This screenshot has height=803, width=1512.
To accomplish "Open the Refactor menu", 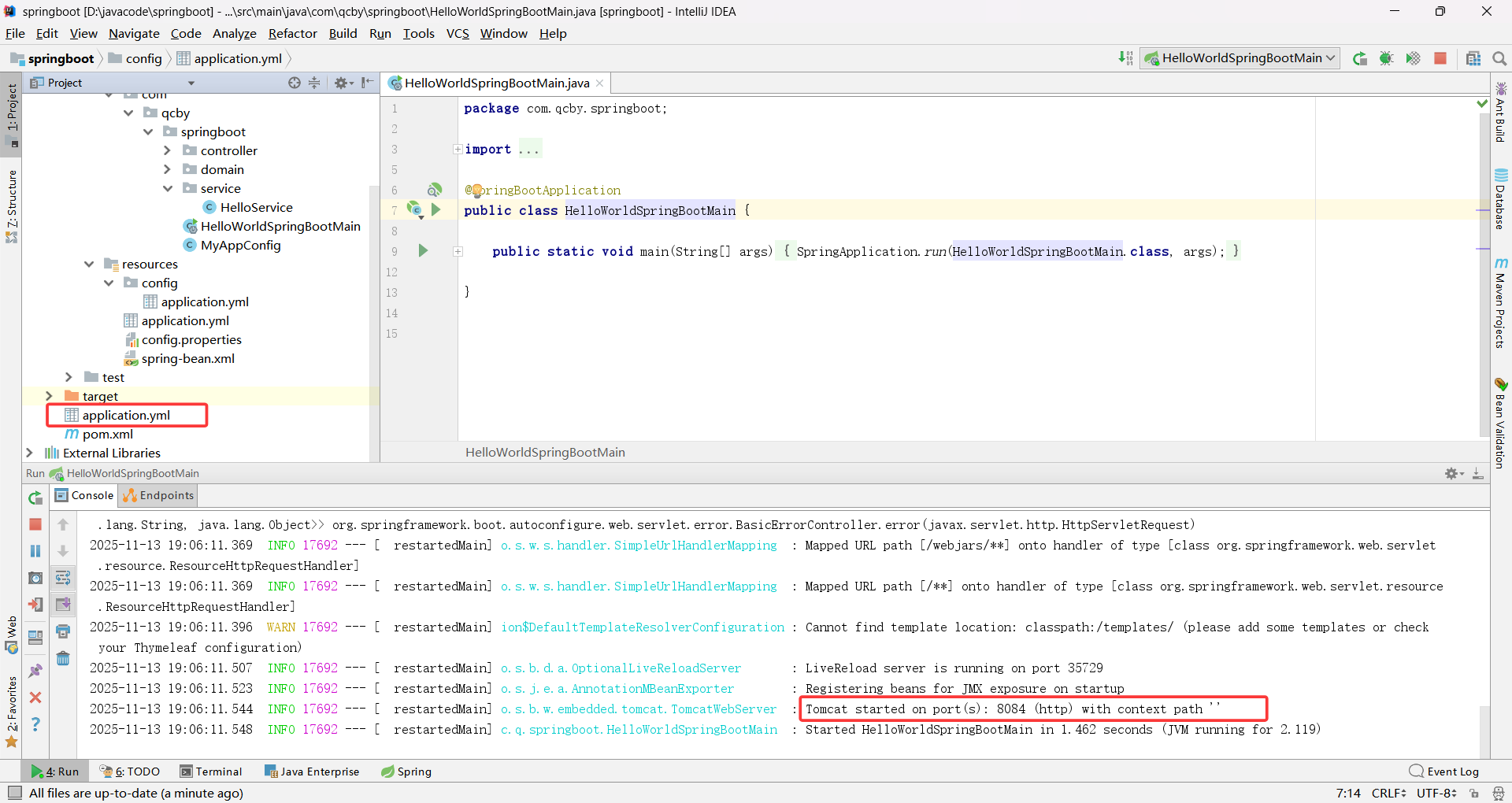I will [x=292, y=34].
